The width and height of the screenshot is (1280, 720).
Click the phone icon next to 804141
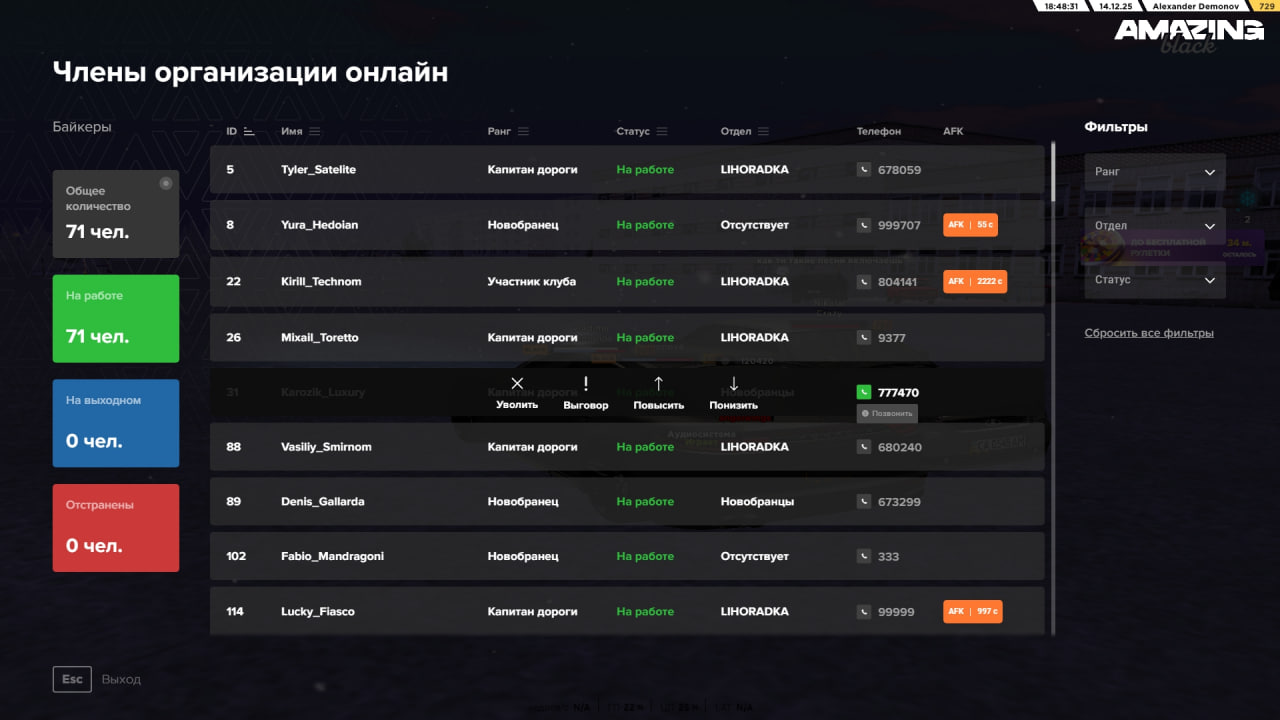[864, 282]
